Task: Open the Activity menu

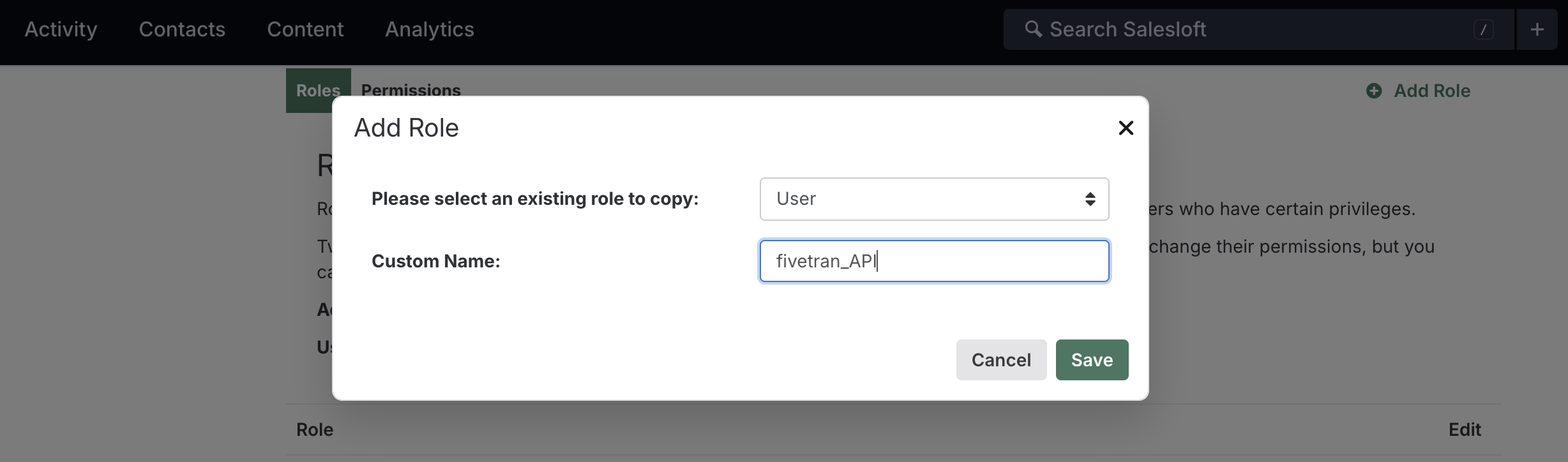Action: pos(61,29)
